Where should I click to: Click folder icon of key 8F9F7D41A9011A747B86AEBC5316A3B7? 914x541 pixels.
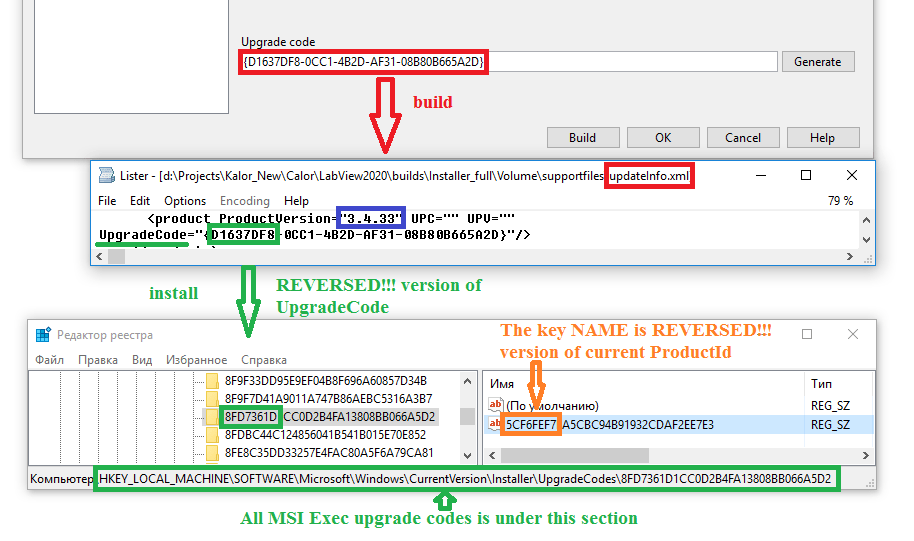[212, 399]
